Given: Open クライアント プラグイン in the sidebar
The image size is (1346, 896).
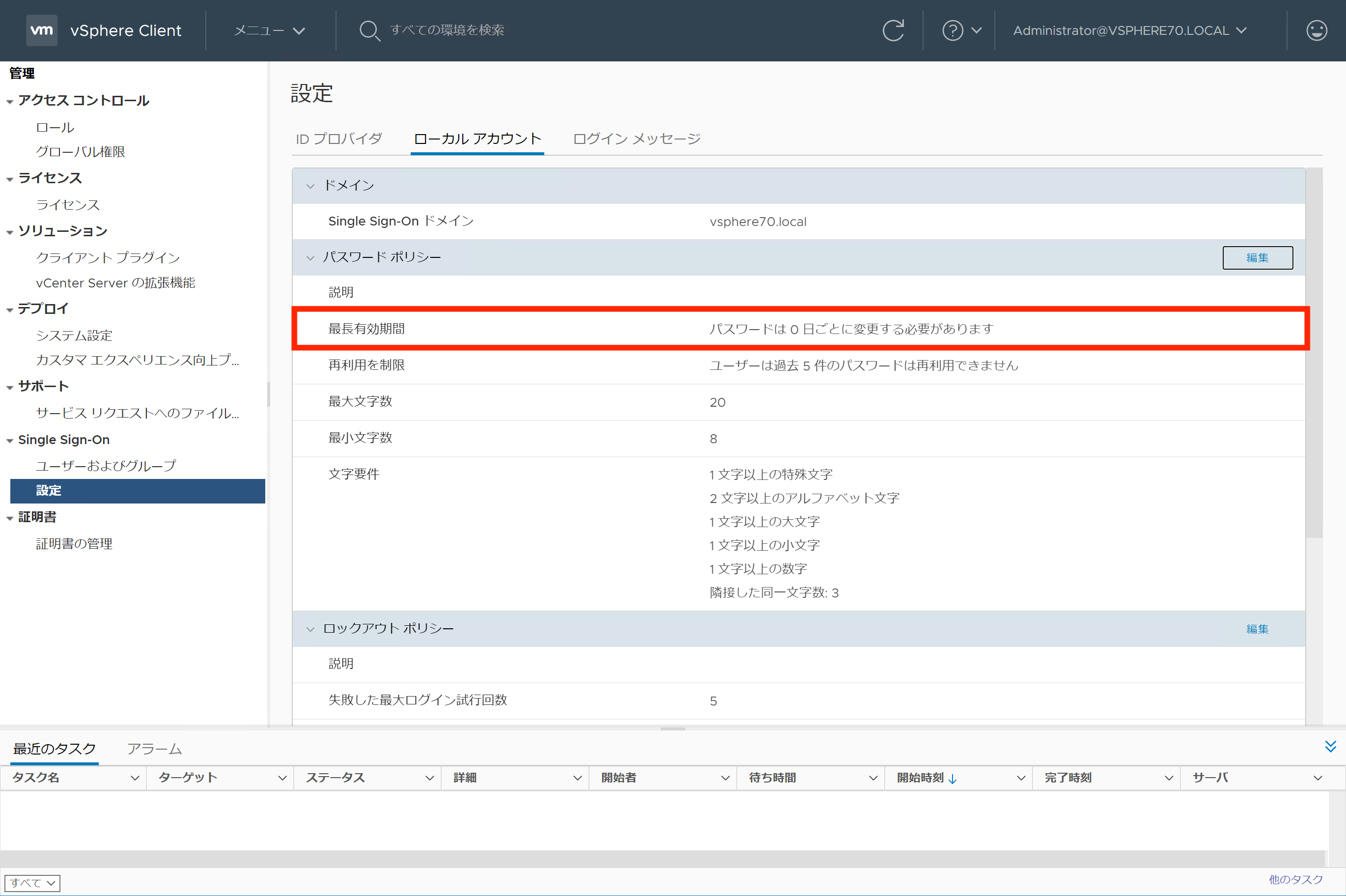Looking at the screenshot, I should (108, 258).
